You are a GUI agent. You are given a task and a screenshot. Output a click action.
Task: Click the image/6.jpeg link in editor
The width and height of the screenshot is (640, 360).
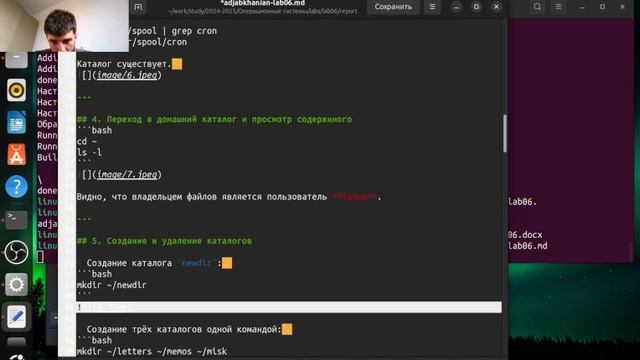point(127,75)
